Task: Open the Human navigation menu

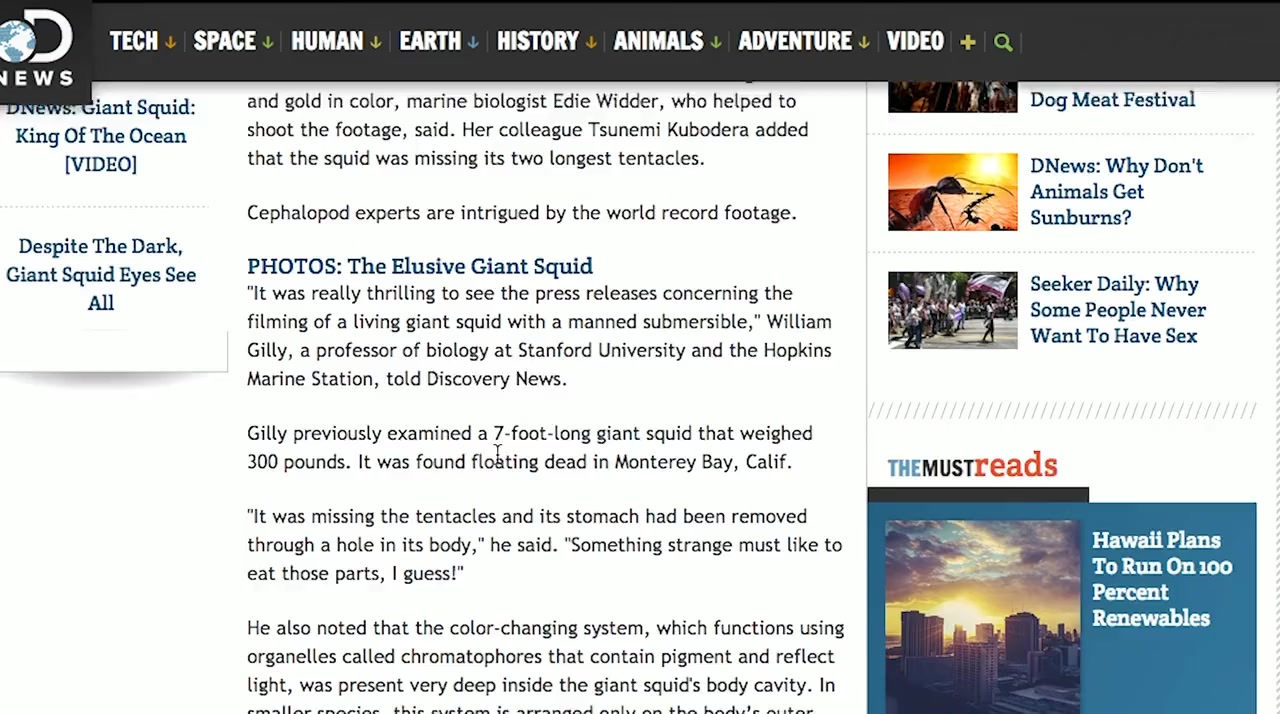Action: click(326, 41)
